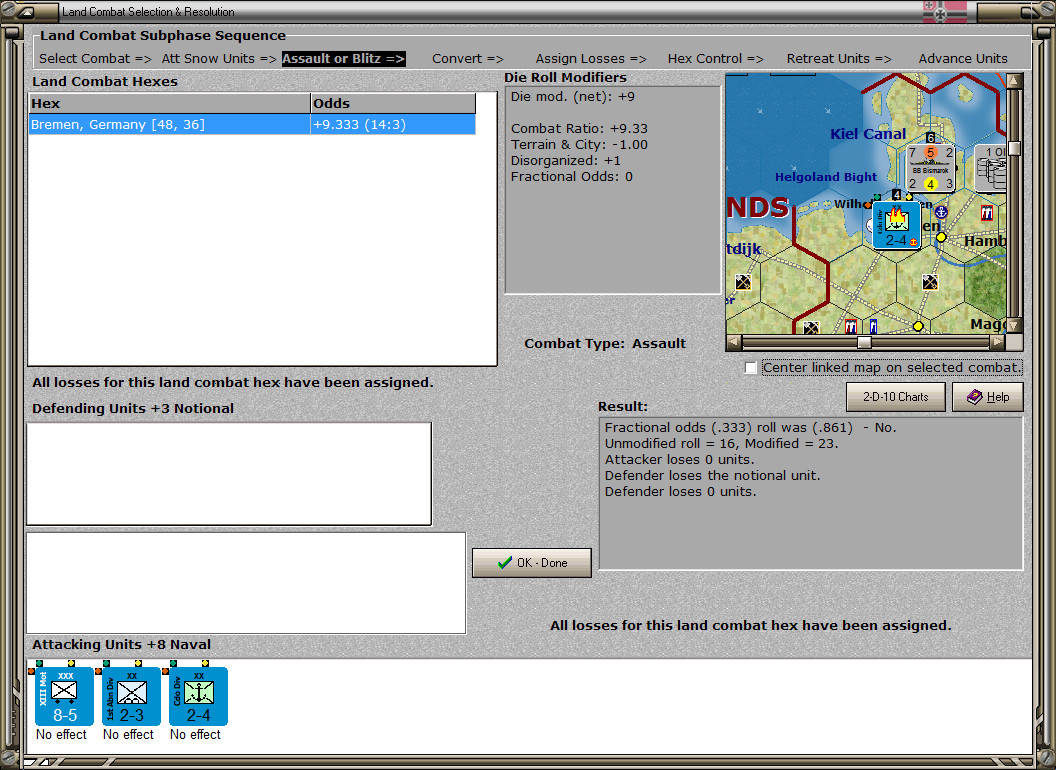This screenshot has height=770, width=1056.
Task: Click the blue-bordered factory icon at the map bottom
Action: pos(873,326)
